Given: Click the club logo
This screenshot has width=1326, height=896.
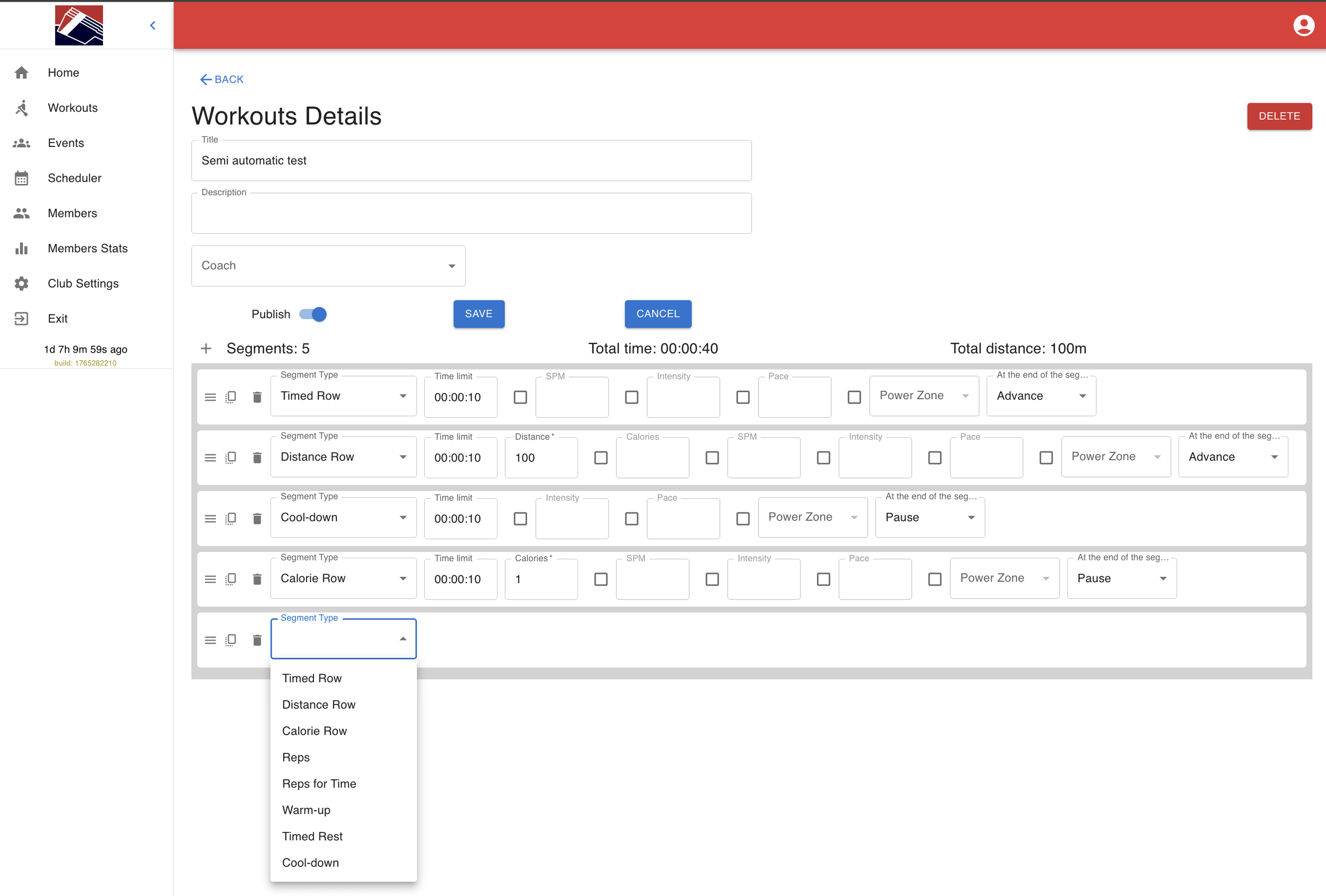Looking at the screenshot, I should 78,25.
